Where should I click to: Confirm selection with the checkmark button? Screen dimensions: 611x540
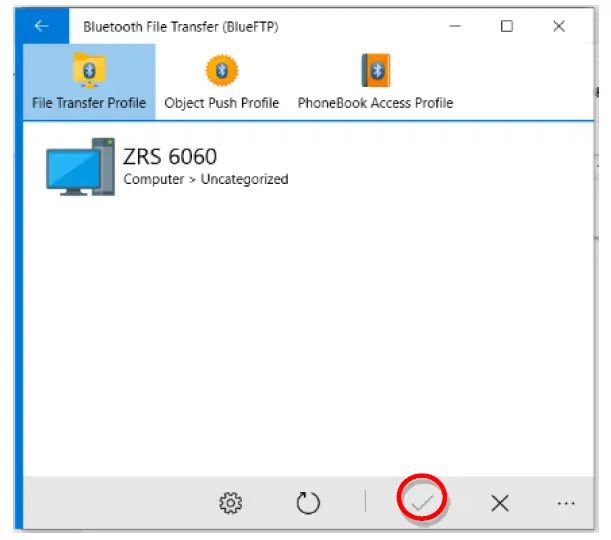pos(422,502)
